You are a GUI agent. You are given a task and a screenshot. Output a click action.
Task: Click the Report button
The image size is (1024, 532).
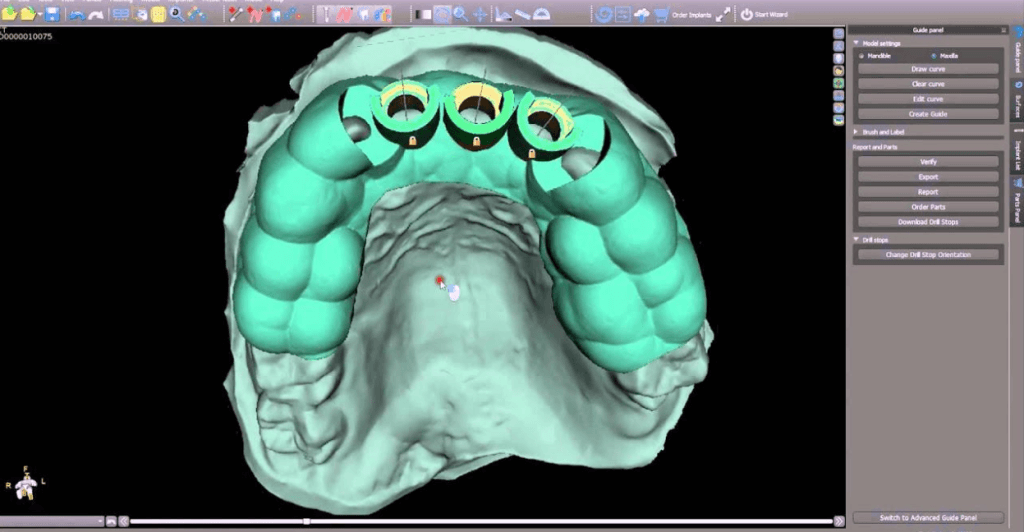pos(928,192)
